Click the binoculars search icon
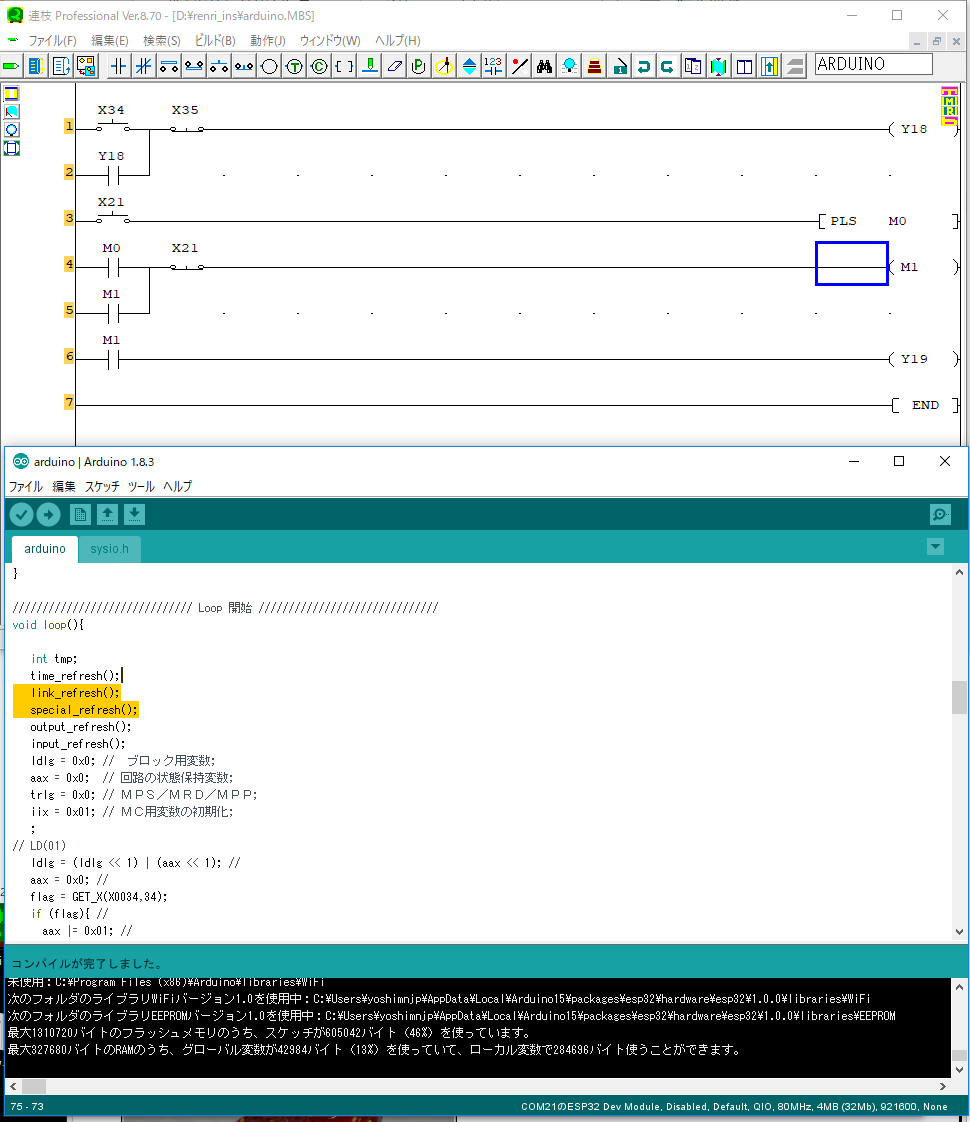The image size is (970, 1122). pos(545,67)
